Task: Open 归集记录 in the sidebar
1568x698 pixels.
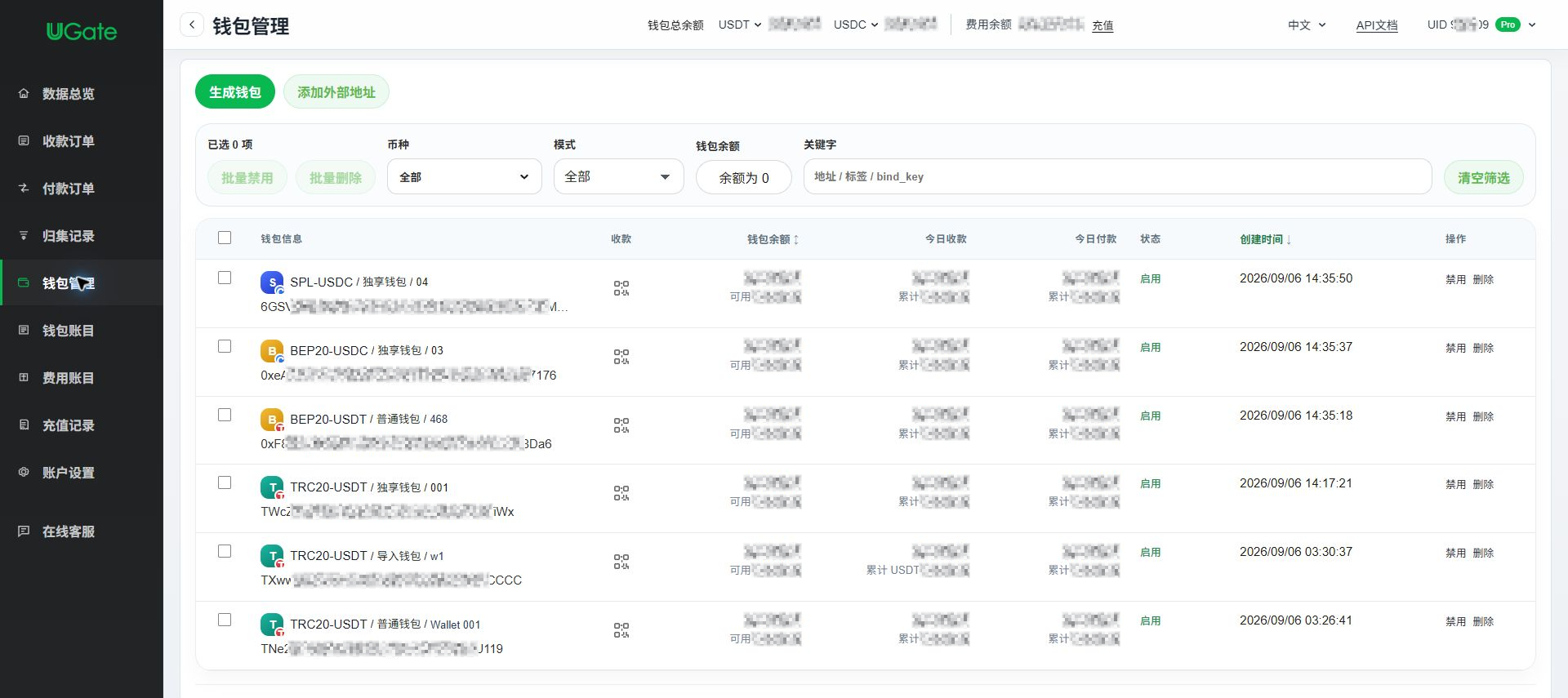Action: [82, 236]
